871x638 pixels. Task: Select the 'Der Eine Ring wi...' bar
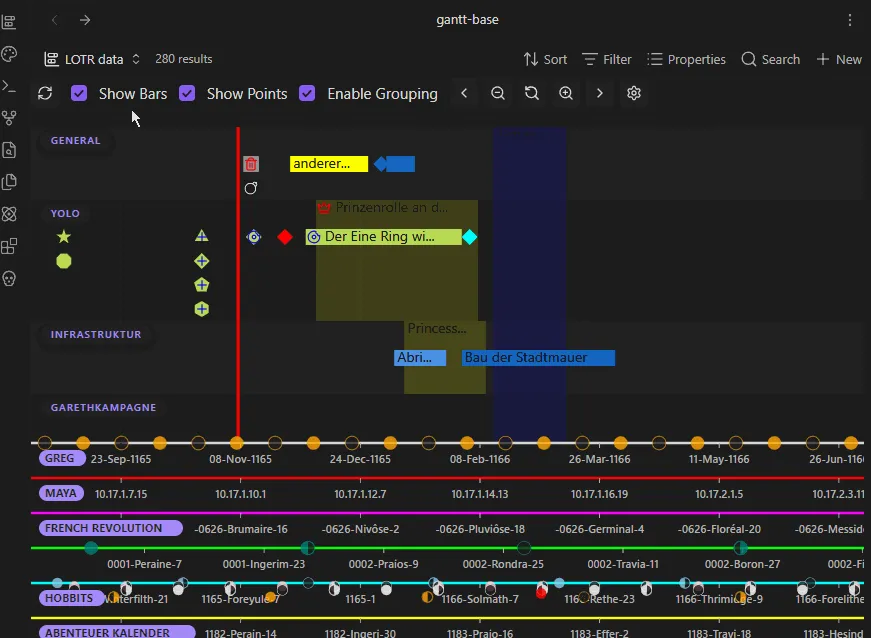coord(383,237)
